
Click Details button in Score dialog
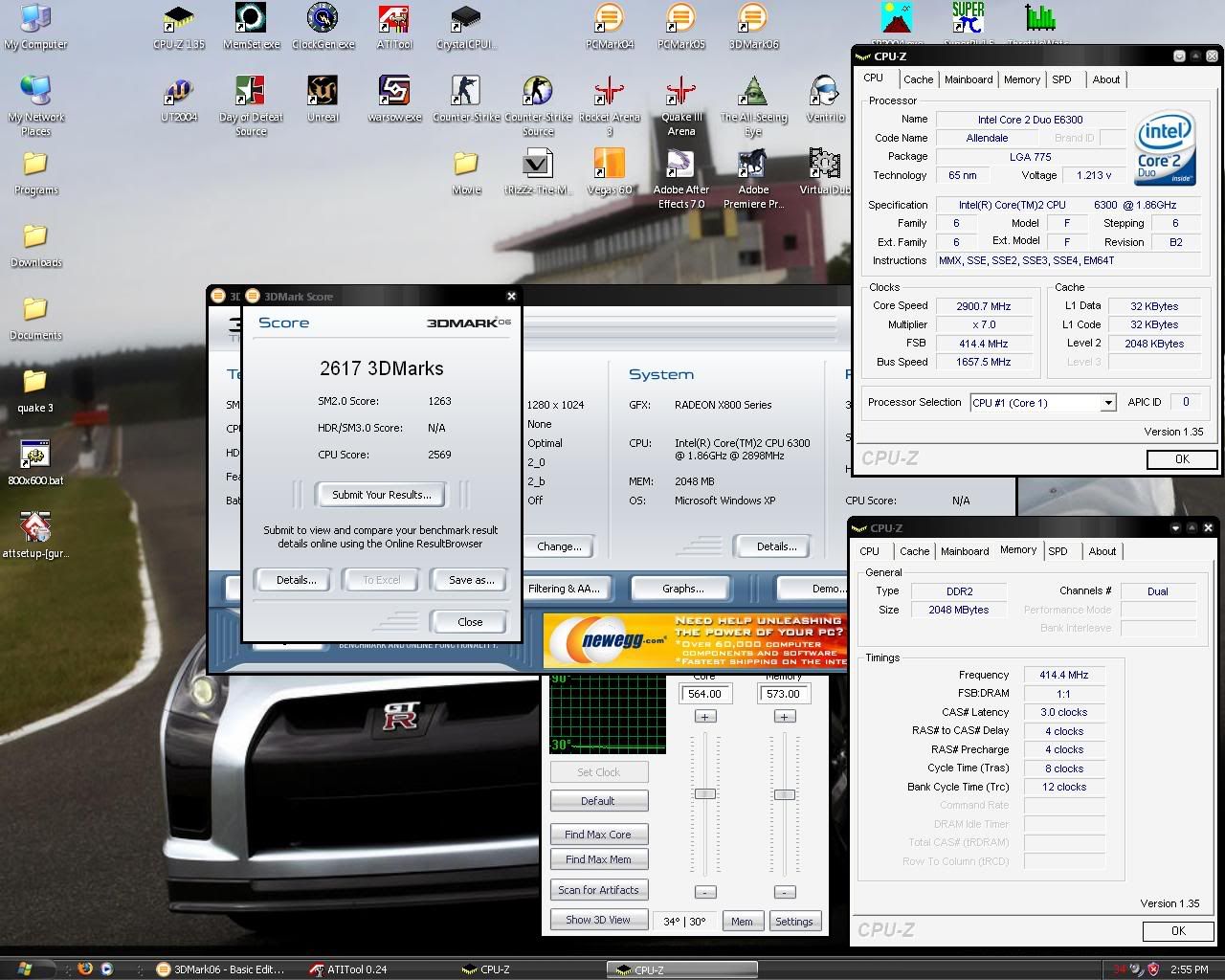(x=296, y=580)
